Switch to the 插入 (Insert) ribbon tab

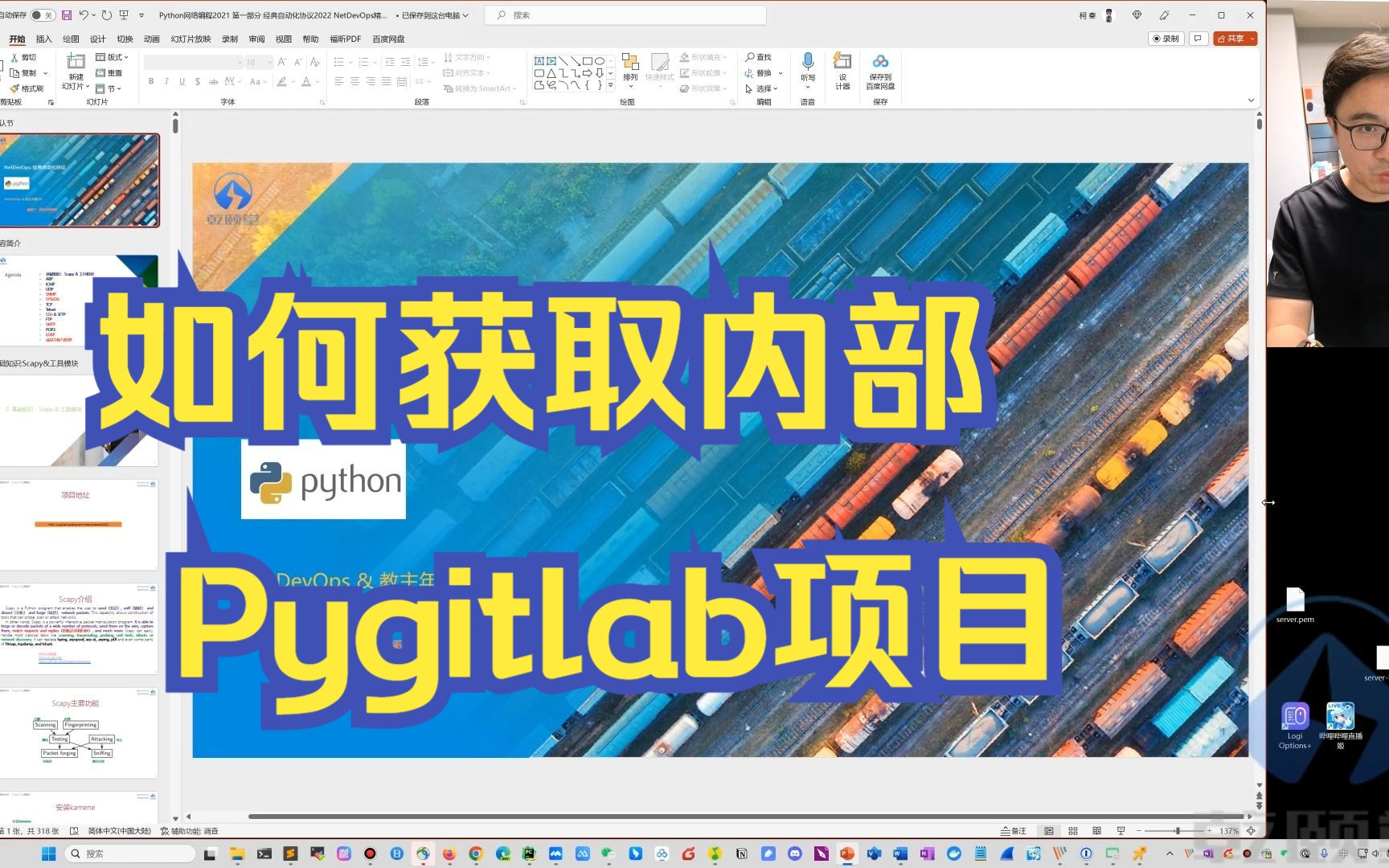coord(43,39)
